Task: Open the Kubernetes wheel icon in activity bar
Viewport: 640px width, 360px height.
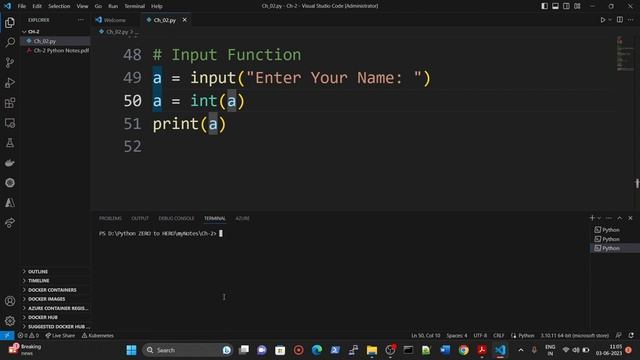Action: (10, 183)
